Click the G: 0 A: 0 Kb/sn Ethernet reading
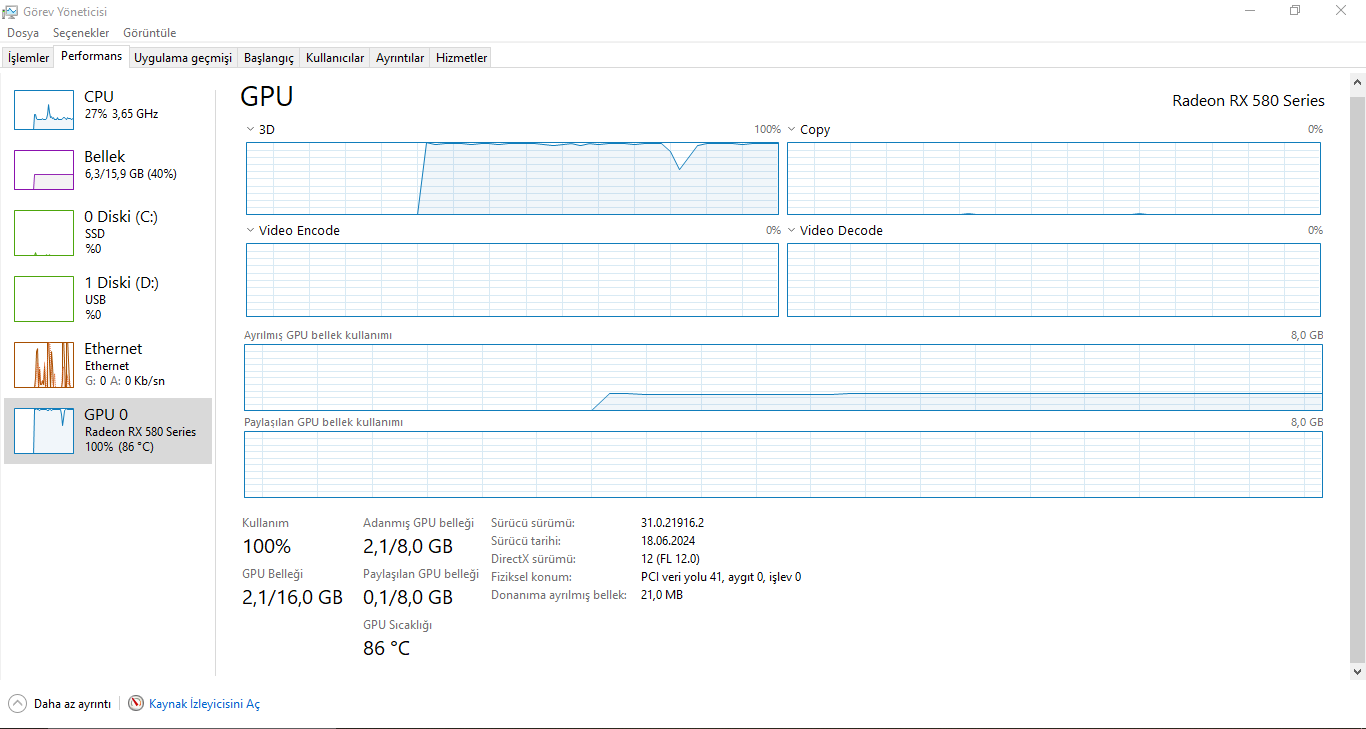1366x729 pixels. (x=124, y=381)
